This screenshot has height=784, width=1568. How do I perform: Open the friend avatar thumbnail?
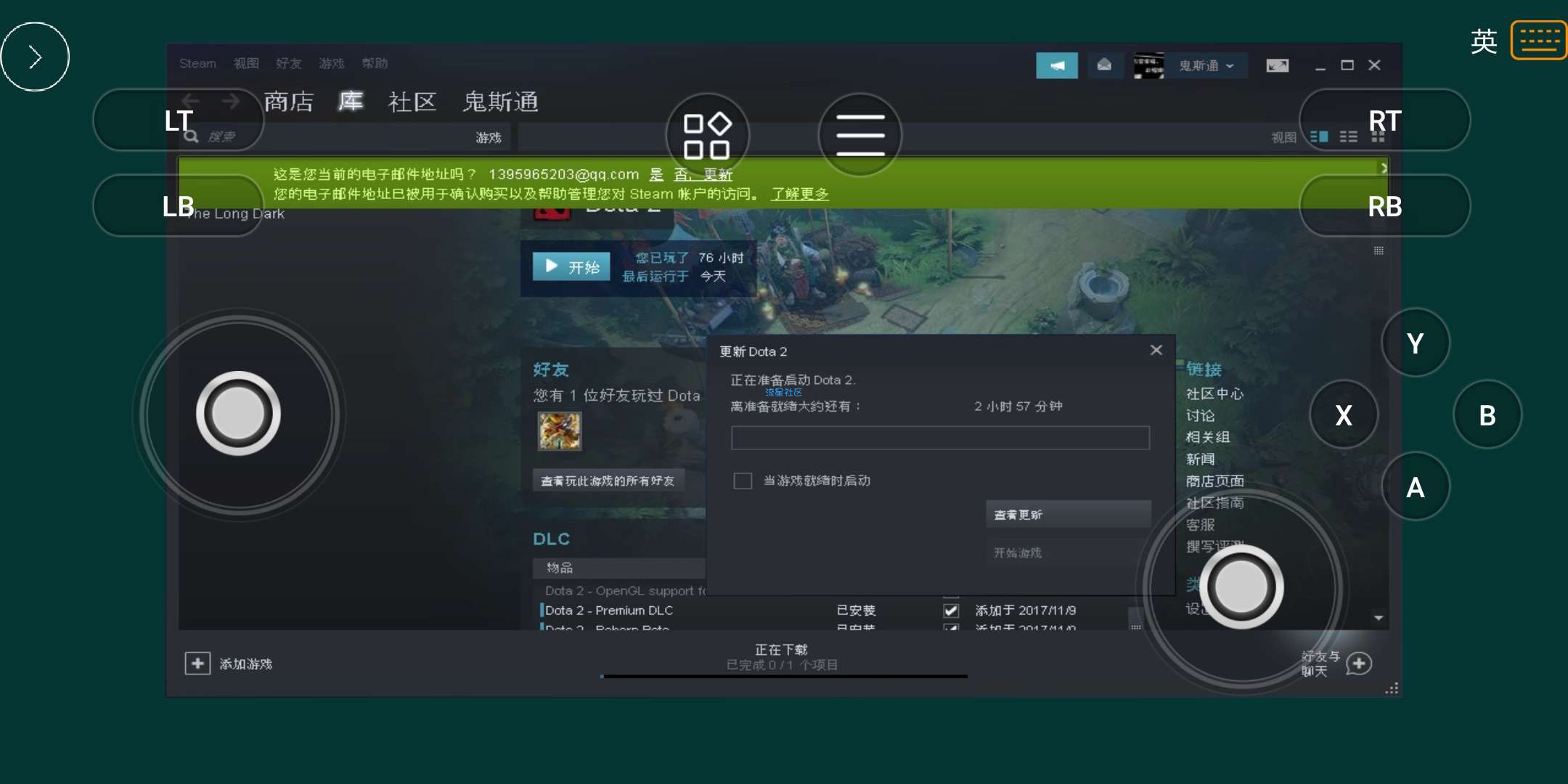pos(560,431)
